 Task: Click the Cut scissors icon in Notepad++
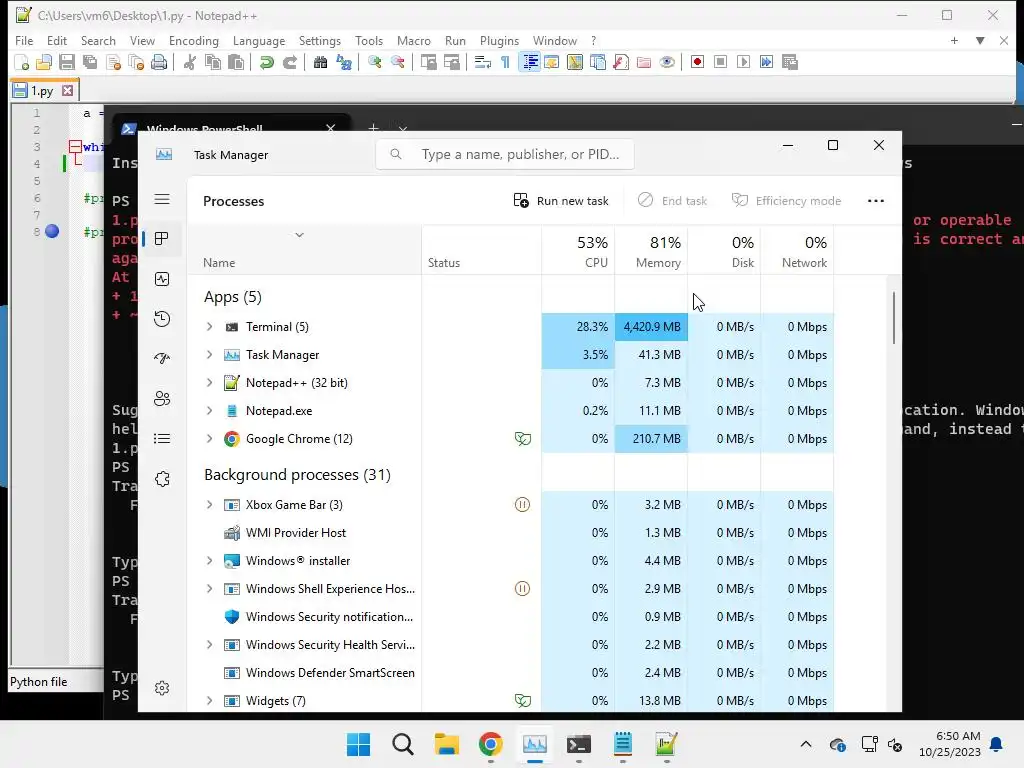(189, 62)
